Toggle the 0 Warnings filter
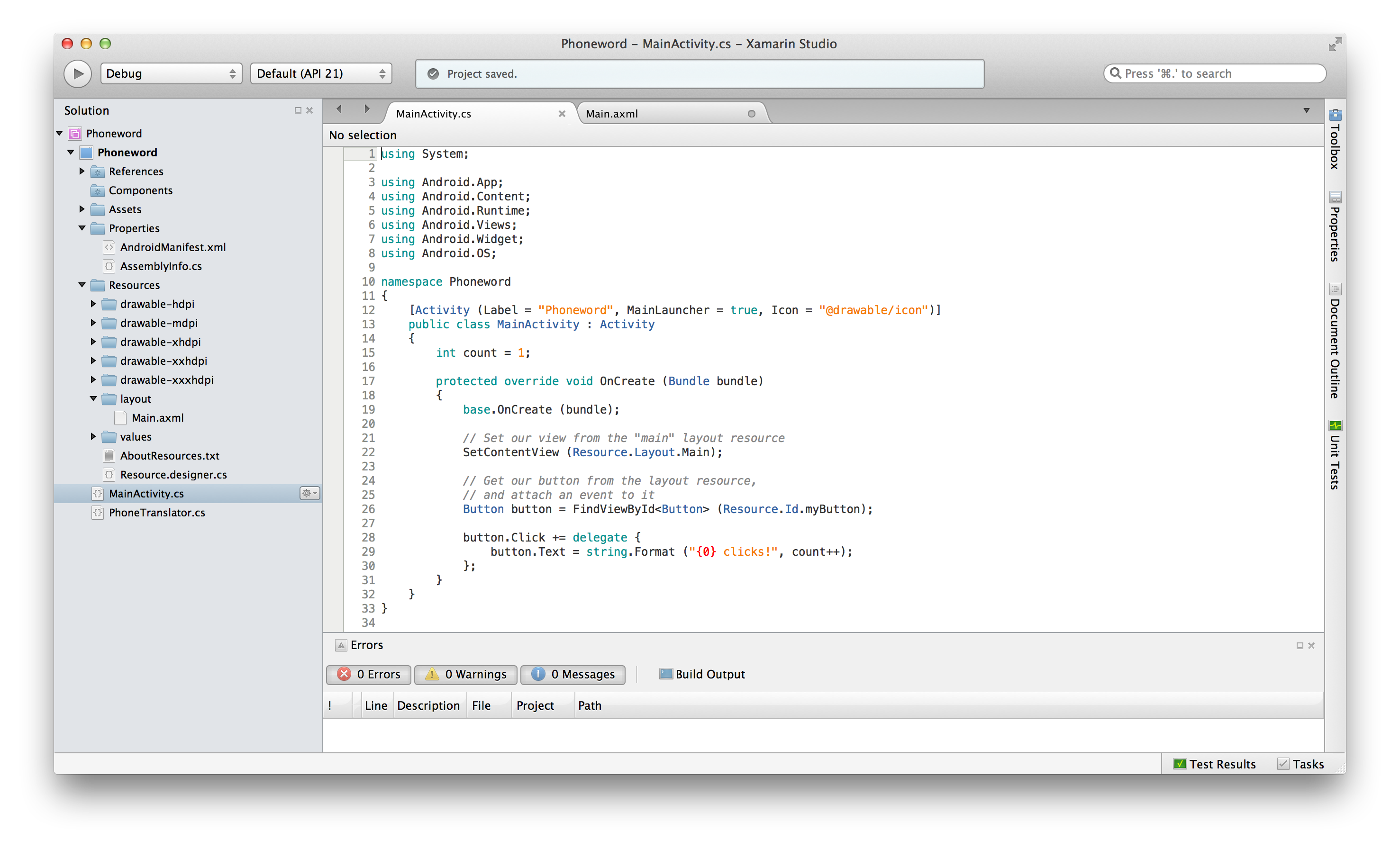The height and width of the screenshot is (849, 1400). click(x=465, y=674)
